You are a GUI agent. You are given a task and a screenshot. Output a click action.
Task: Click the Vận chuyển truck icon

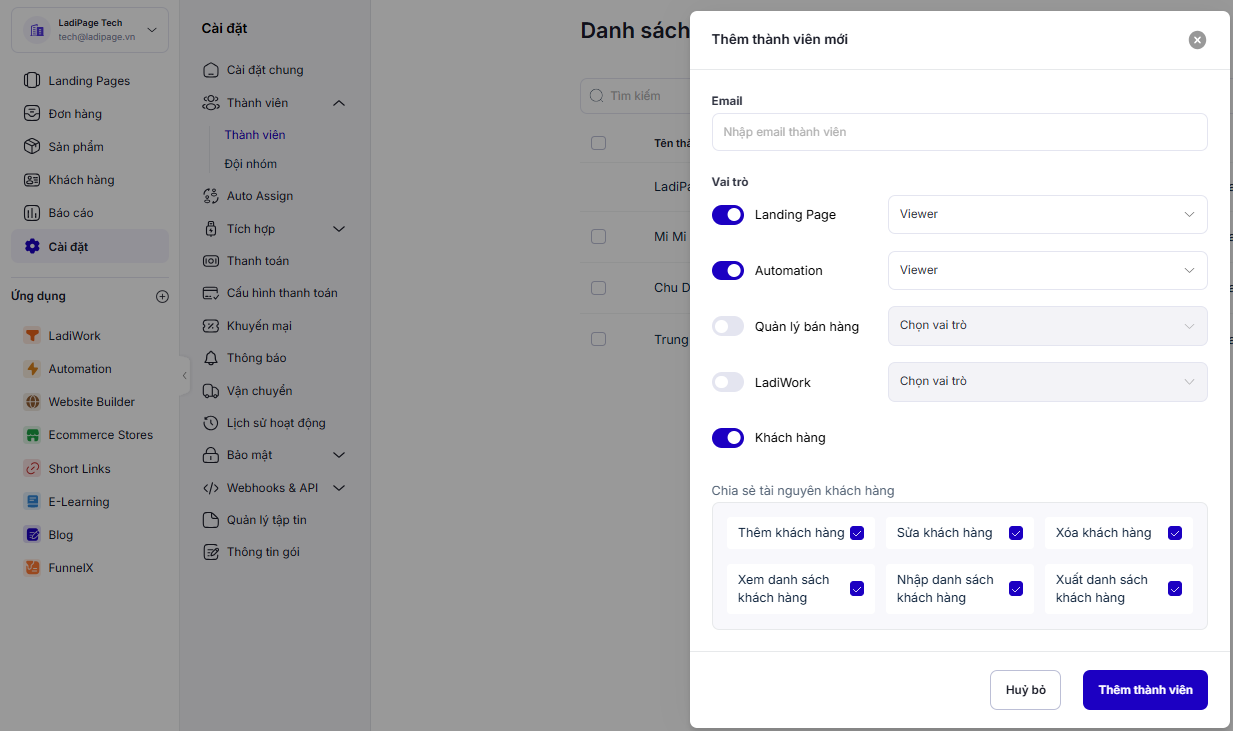210,391
